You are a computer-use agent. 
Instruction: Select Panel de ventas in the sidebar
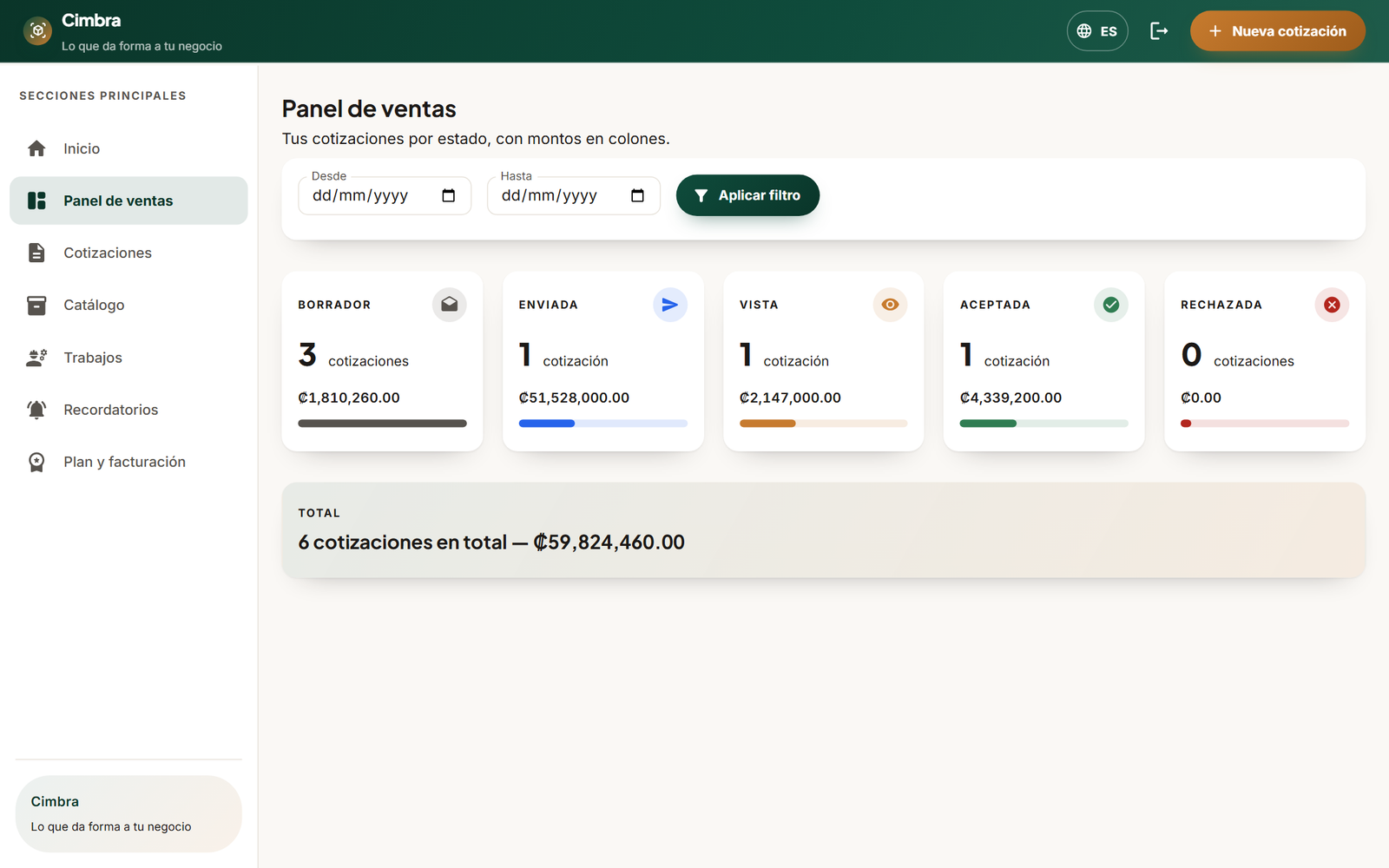tap(128, 201)
